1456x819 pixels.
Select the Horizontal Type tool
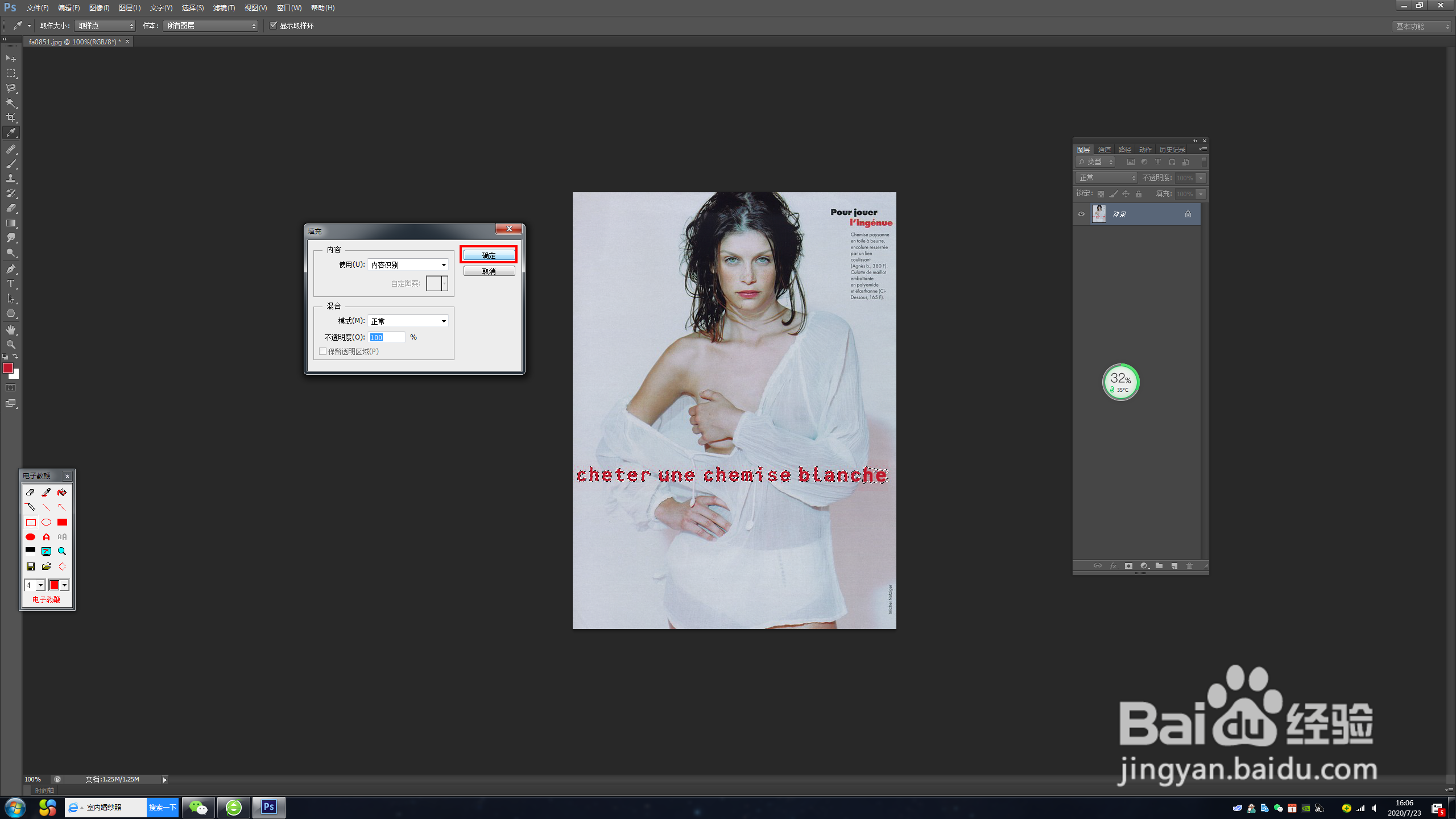[x=11, y=284]
